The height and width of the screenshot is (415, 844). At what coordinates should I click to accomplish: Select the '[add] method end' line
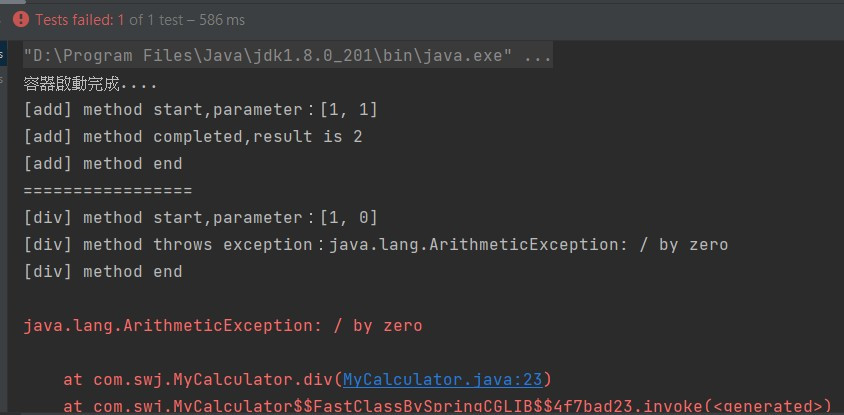click(103, 164)
